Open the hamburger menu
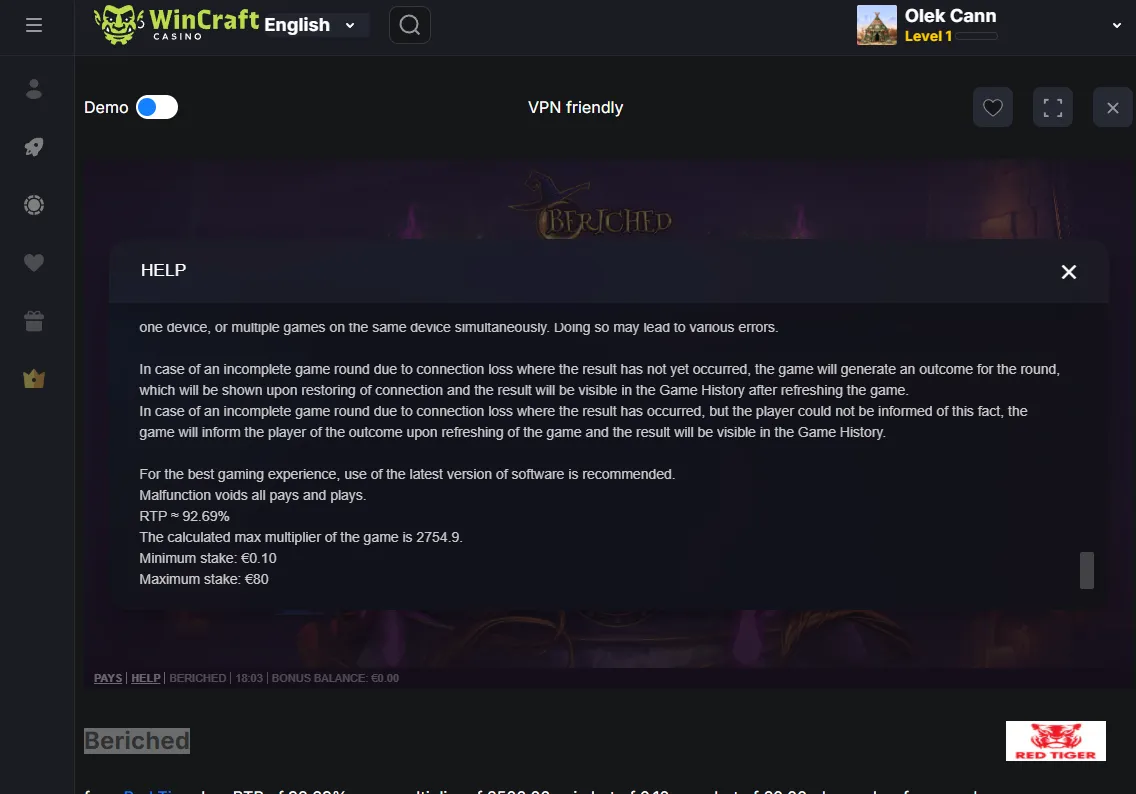Image resolution: width=1136 pixels, height=794 pixels. pyautogui.click(x=33, y=25)
